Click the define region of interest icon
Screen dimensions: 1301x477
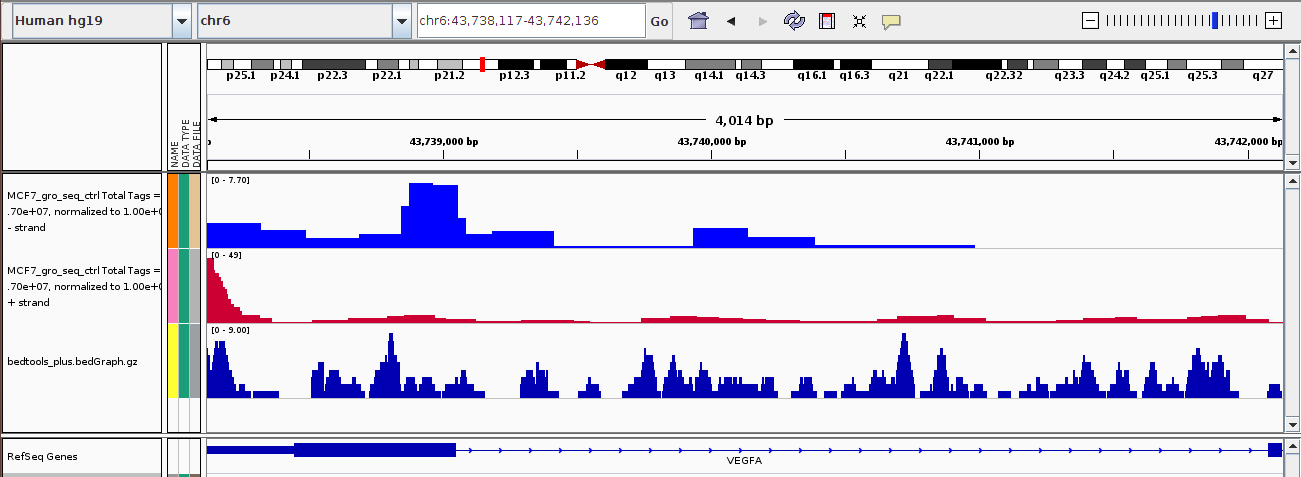[826, 20]
